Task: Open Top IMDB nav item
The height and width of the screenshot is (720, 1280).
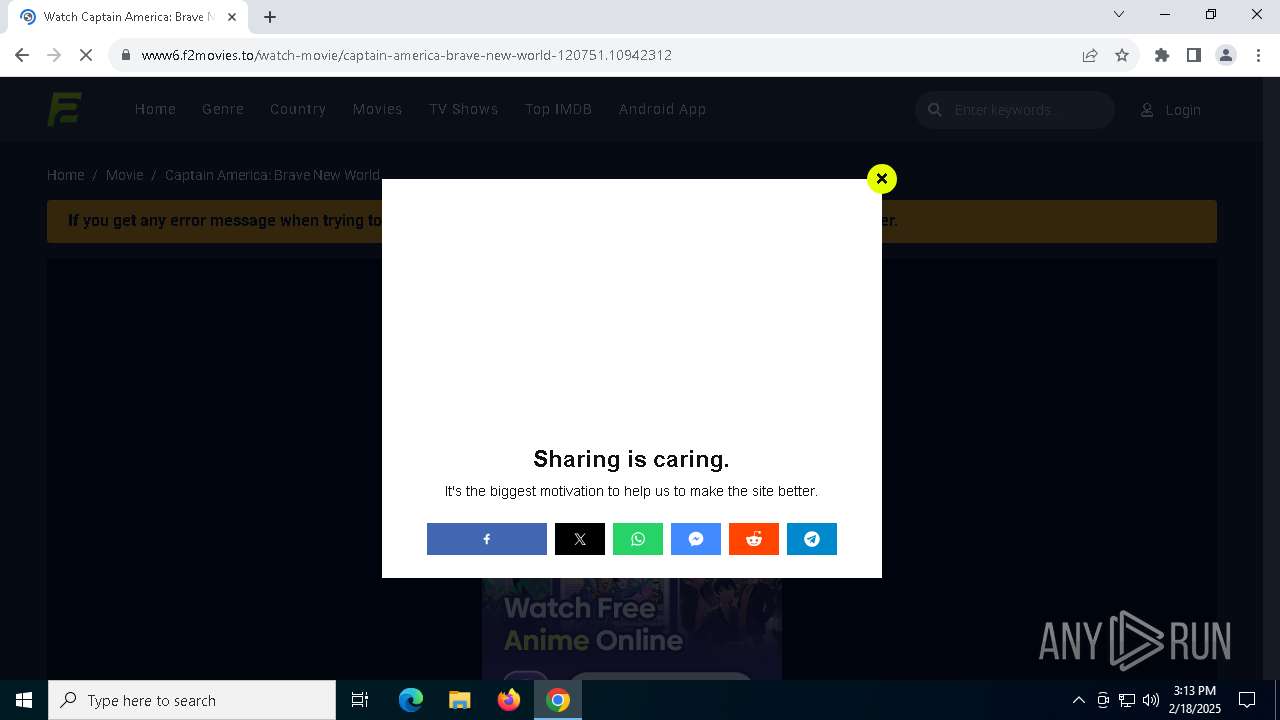Action: (x=558, y=109)
